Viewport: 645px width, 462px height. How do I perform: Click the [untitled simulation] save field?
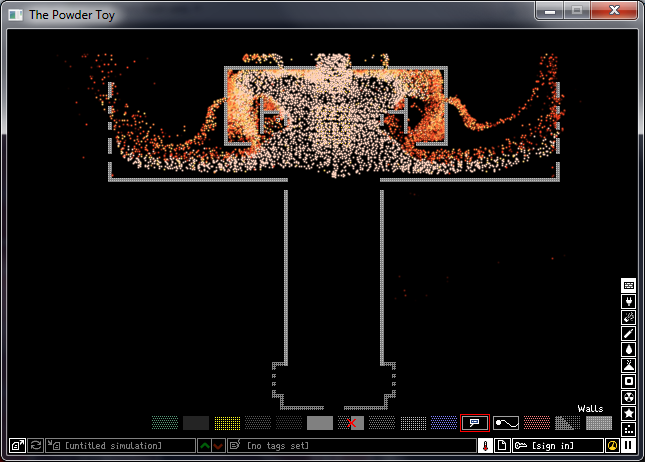[121, 446]
